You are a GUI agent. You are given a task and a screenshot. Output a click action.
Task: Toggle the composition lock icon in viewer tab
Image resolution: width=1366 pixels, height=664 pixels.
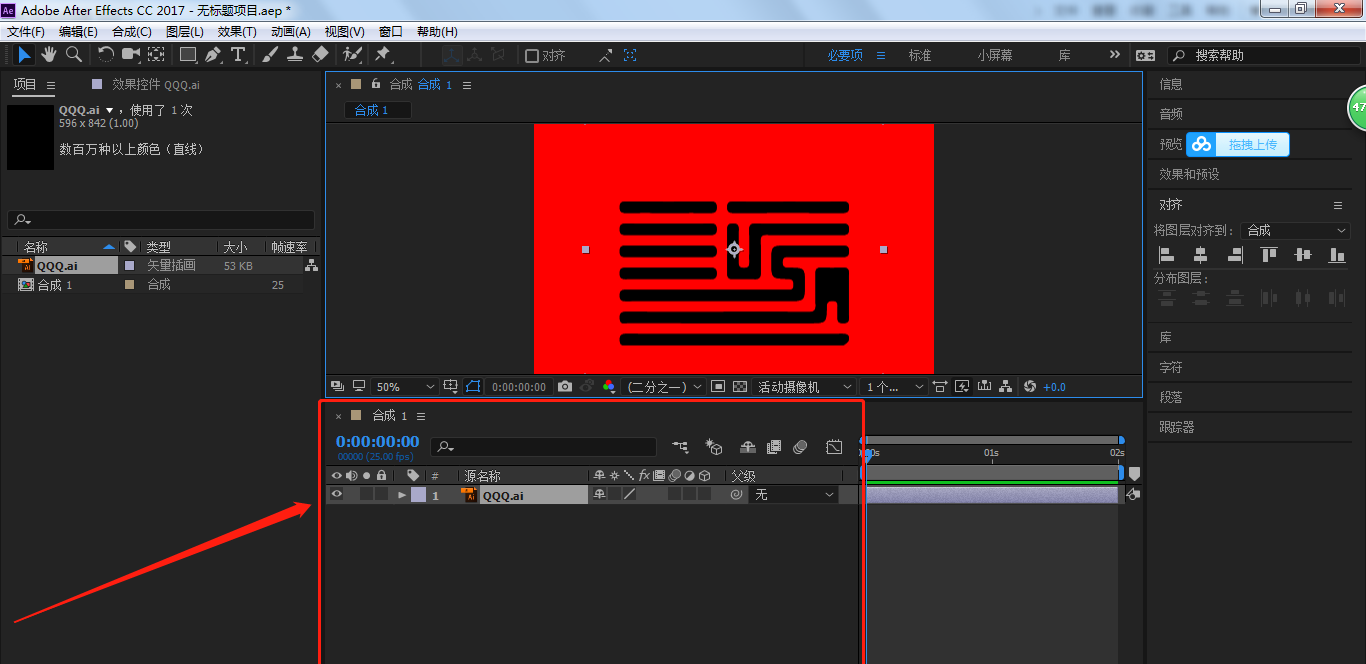pyautogui.click(x=376, y=84)
